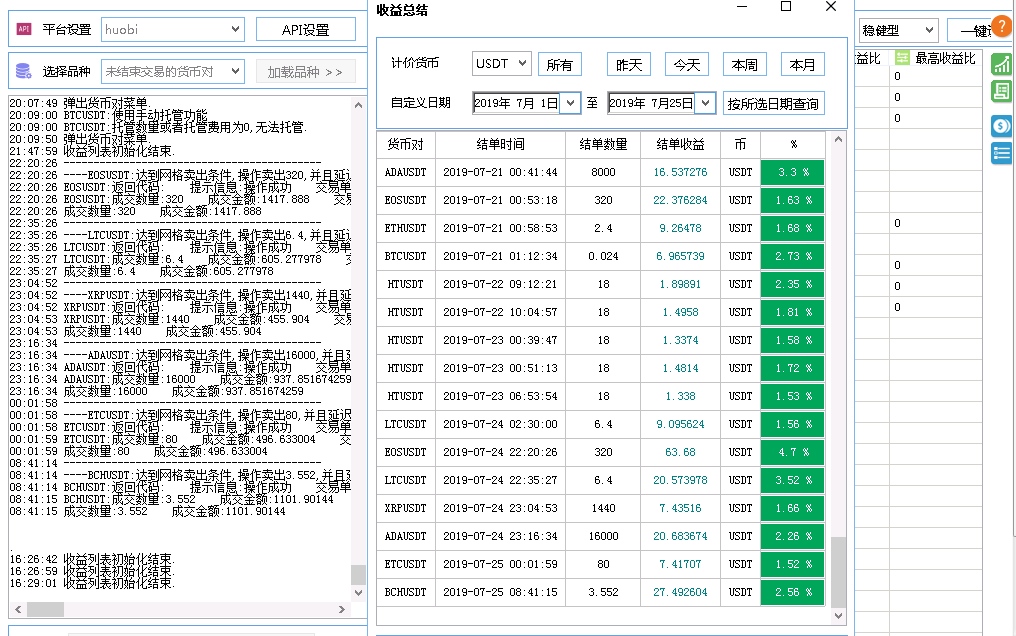The width and height of the screenshot is (1016, 636).
Task: Click the coin stack icon beside 选择品种
Action: [23, 71]
